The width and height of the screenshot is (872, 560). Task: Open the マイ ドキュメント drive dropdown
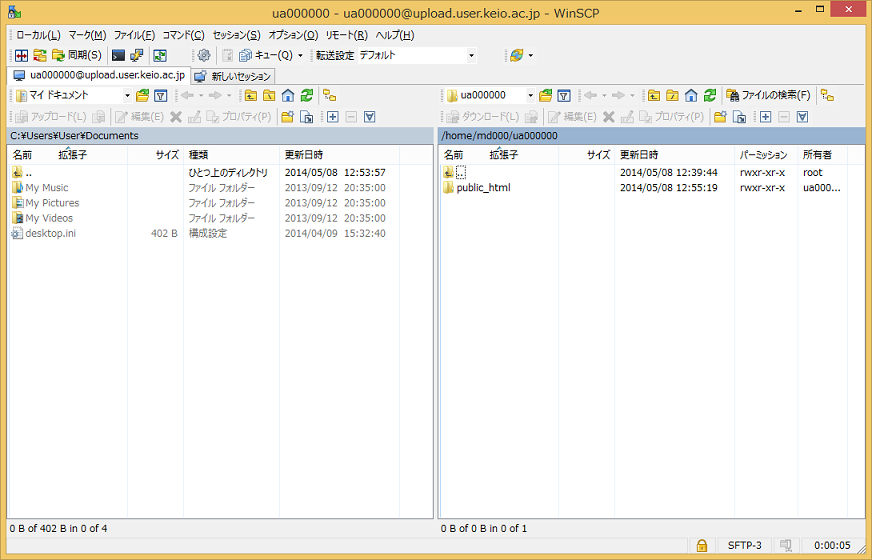point(127,96)
